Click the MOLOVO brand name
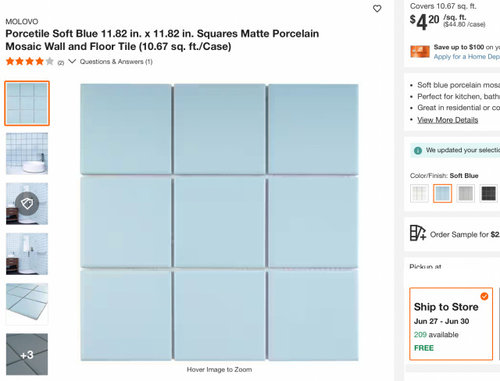 [x=22, y=21]
